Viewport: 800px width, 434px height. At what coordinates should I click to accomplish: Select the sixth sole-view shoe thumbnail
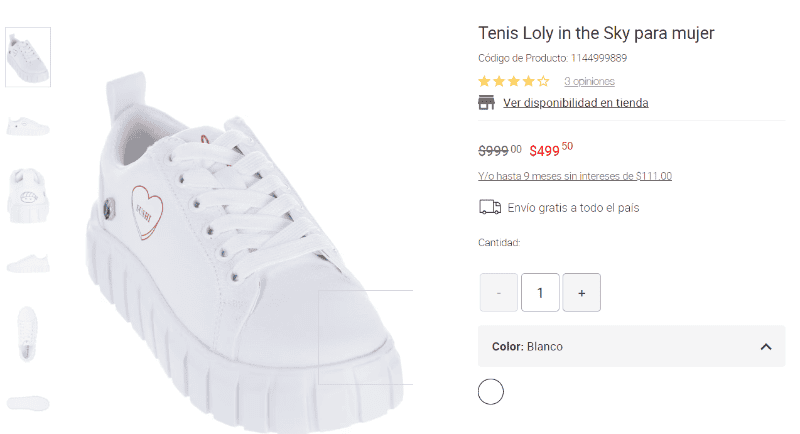click(x=28, y=403)
